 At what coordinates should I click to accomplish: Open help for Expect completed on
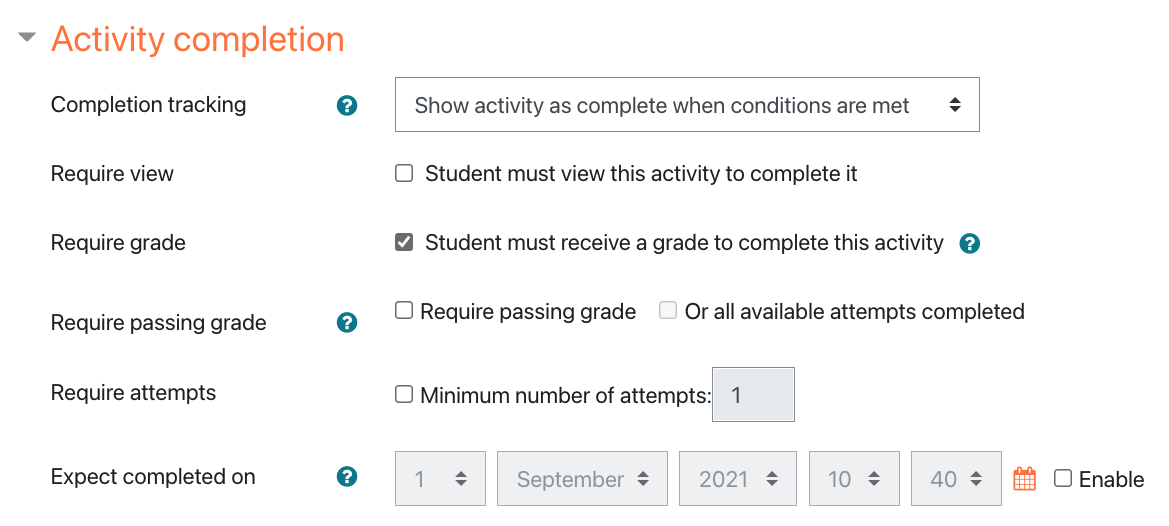tap(347, 477)
